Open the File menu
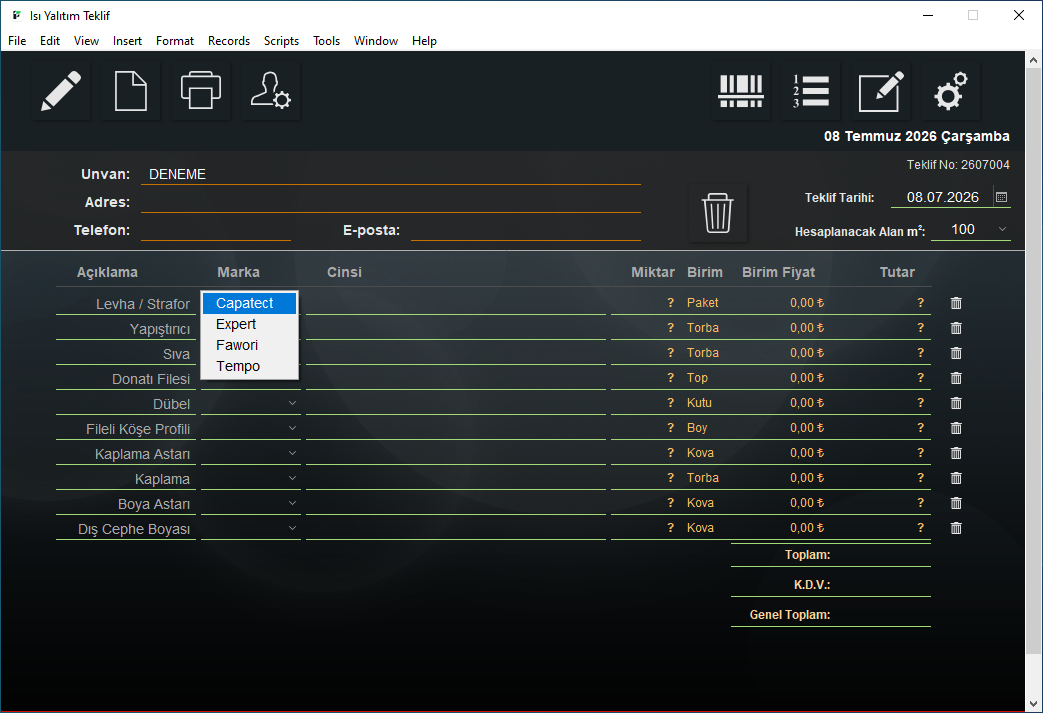This screenshot has width=1043, height=713. pyautogui.click(x=17, y=41)
